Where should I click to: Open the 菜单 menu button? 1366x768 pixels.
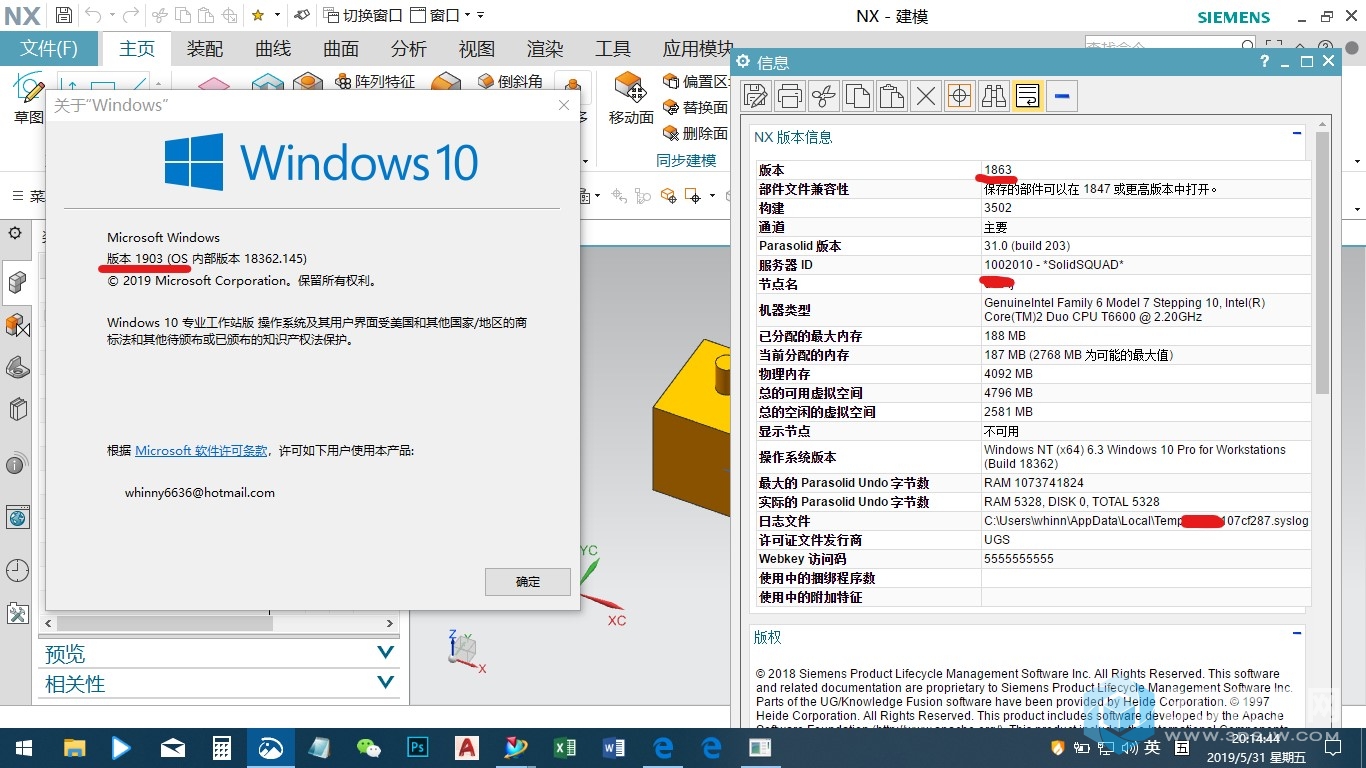[x=28, y=196]
